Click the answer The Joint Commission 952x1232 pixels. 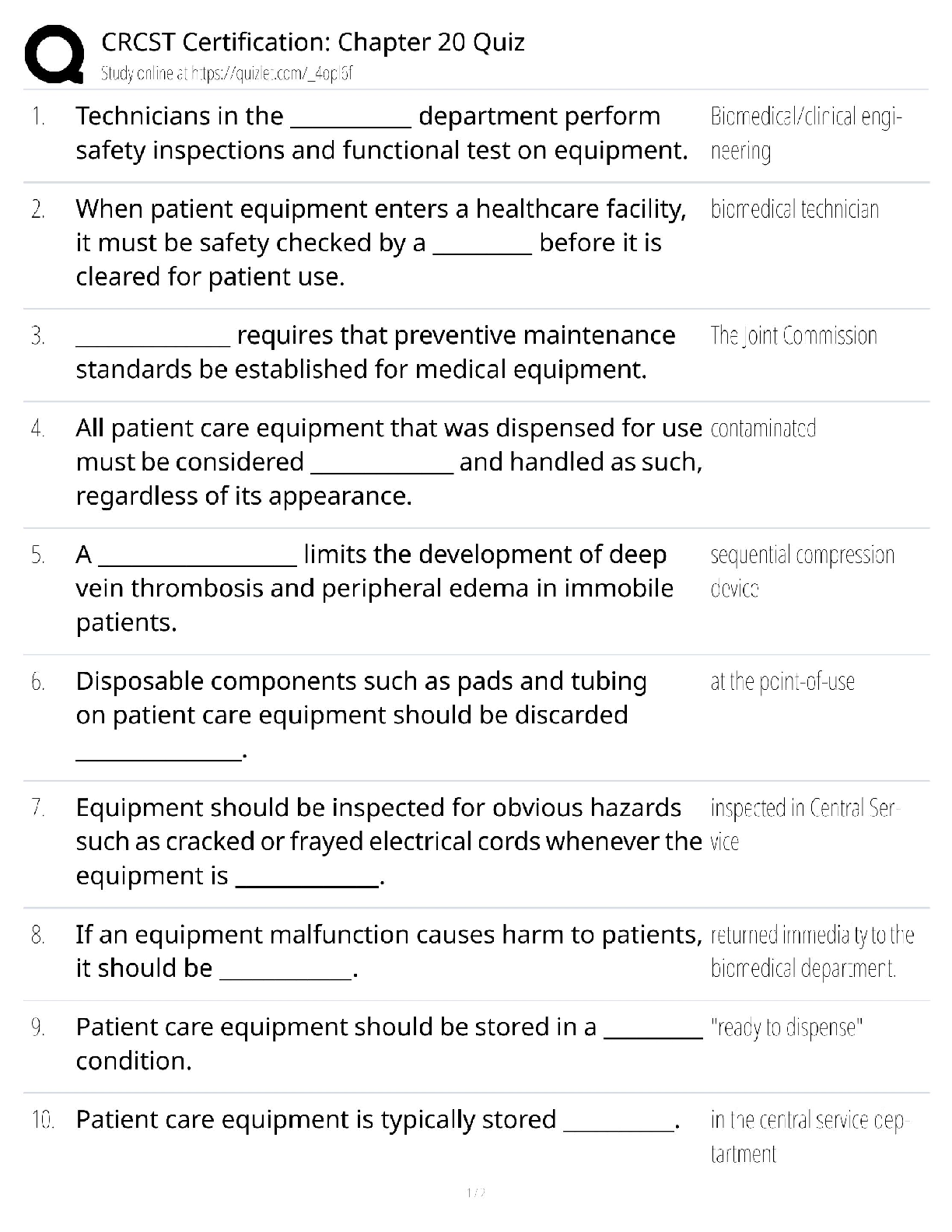[x=793, y=336]
